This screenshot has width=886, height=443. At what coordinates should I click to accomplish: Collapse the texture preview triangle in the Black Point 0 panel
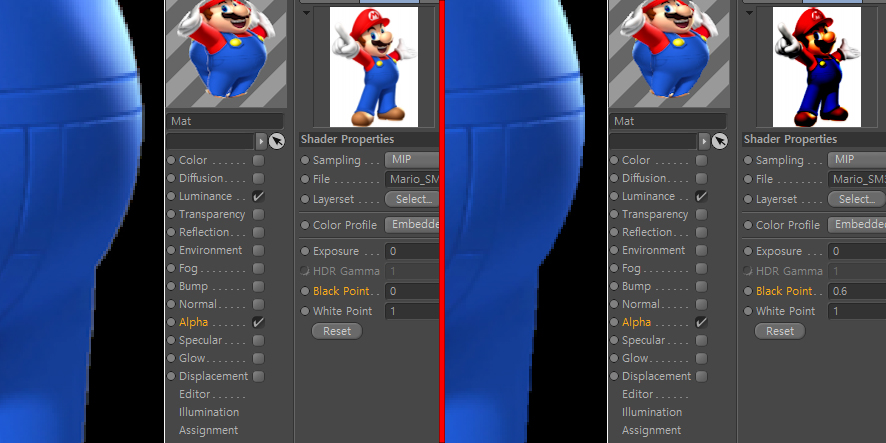click(306, 12)
